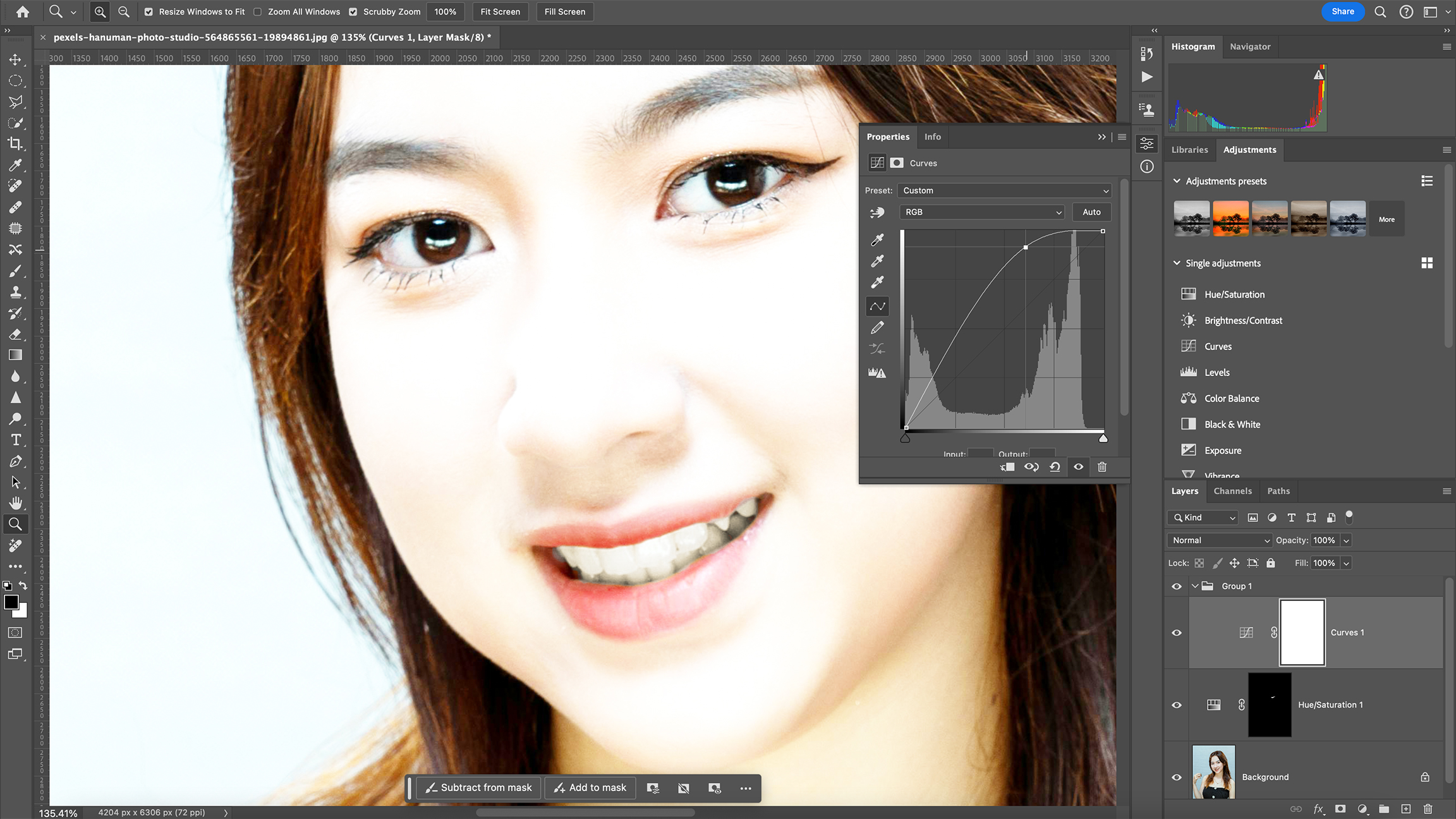Collapse the Group 1 folder
Image resolution: width=1456 pixels, height=819 pixels.
pos(1195,586)
